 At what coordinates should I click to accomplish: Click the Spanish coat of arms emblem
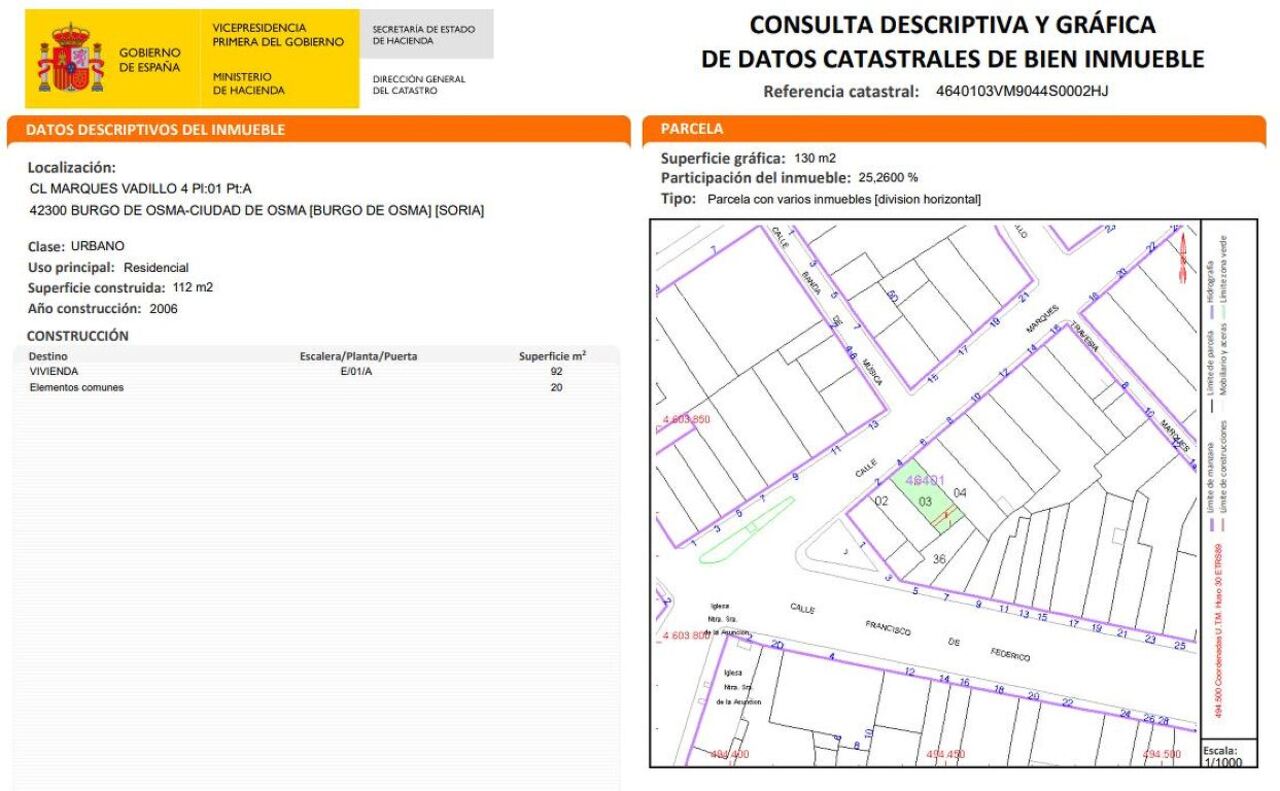click(71, 59)
